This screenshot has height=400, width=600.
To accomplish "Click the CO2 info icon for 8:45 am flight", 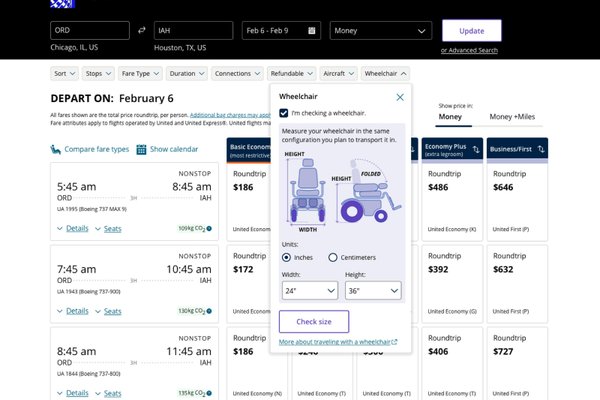I will tap(209, 393).
